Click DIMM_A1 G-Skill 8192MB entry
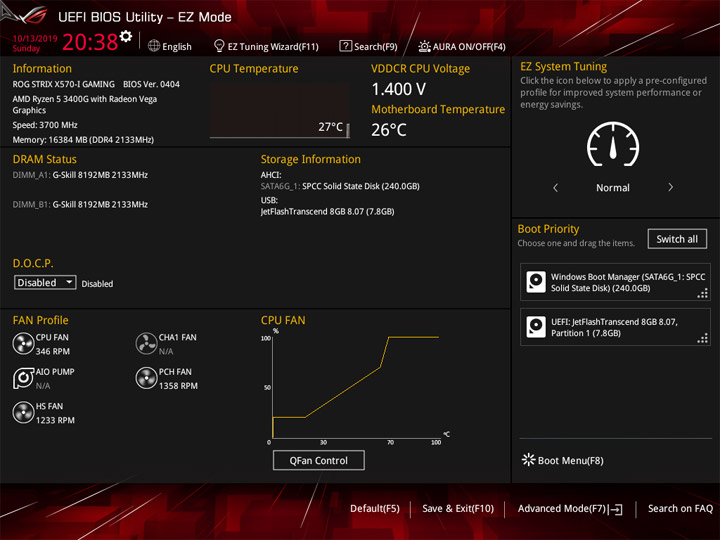Screen dimensions: 720x540 tap(80, 175)
